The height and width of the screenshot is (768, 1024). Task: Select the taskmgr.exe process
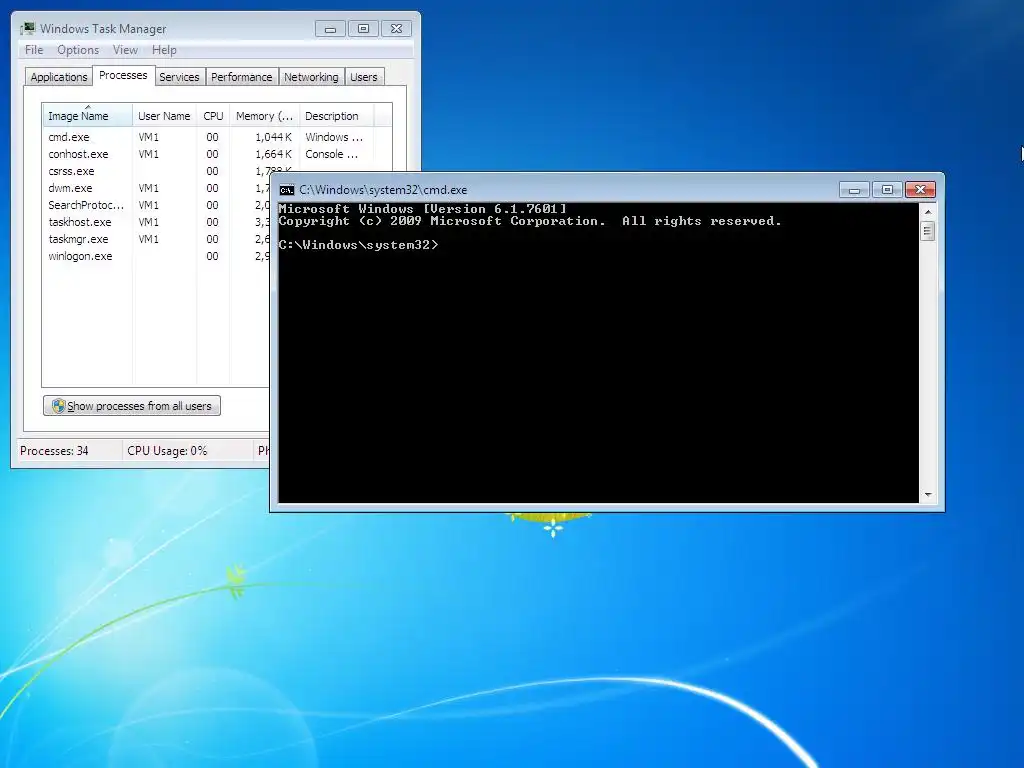click(157, 239)
